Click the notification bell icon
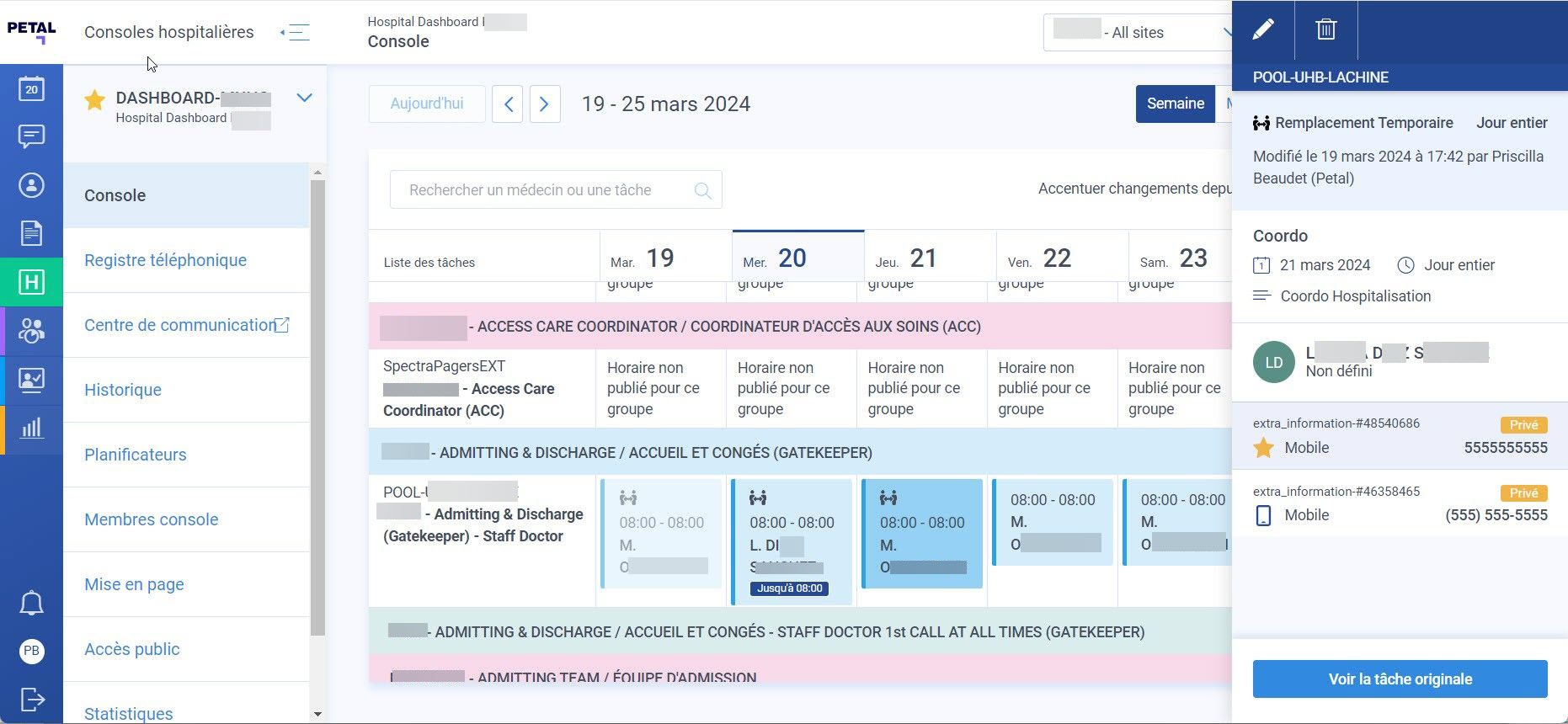This screenshot has height=724, width=1568. tap(31, 603)
